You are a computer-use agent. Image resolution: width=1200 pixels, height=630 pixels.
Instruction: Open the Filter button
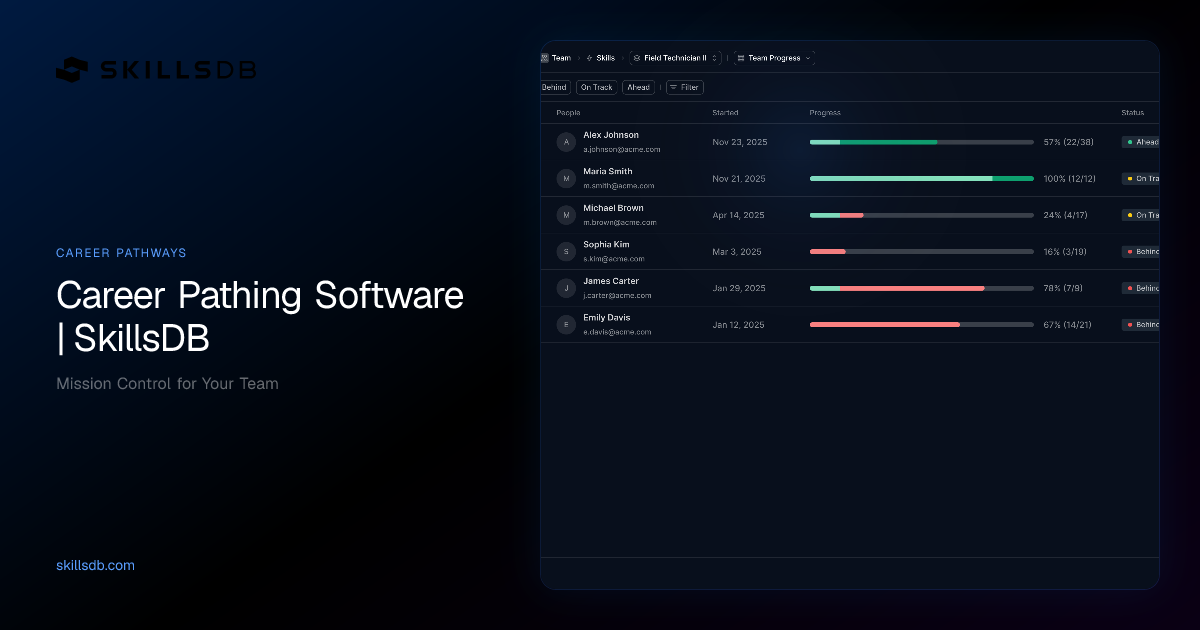[685, 87]
